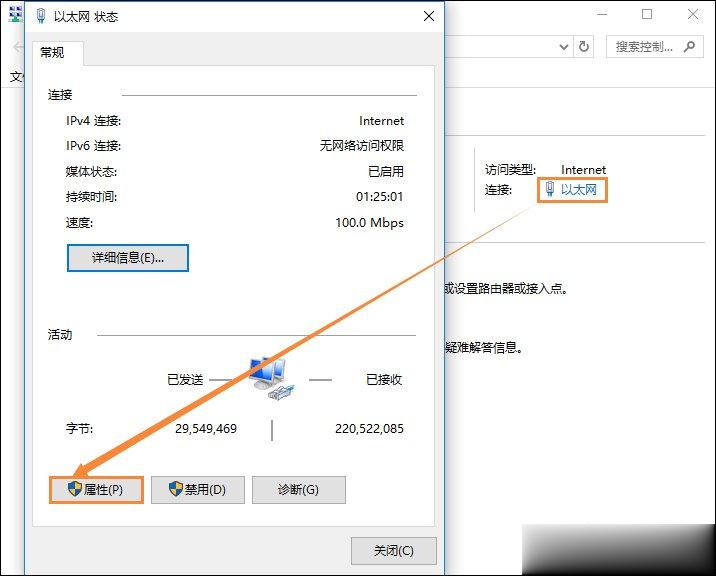Click the 字节: label
The width and height of the screenshot is (716, 576).
(x=79, y=429)
